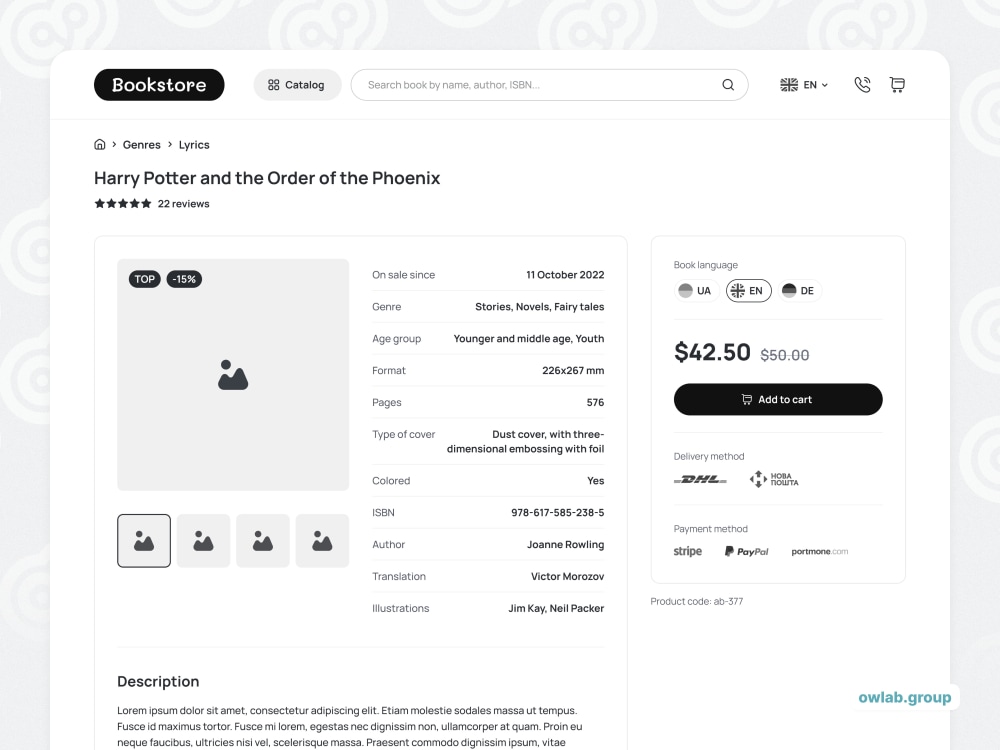The image size is (1000, 750).
Task: Click the five-star rating
Action: click(123, 203)
